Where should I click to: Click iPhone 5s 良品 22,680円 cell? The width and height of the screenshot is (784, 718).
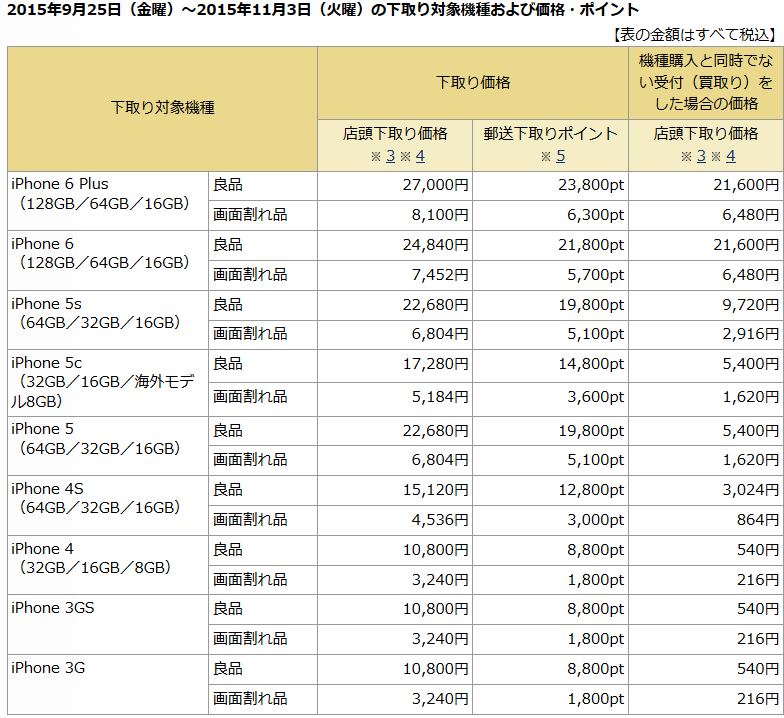point(395,306)
